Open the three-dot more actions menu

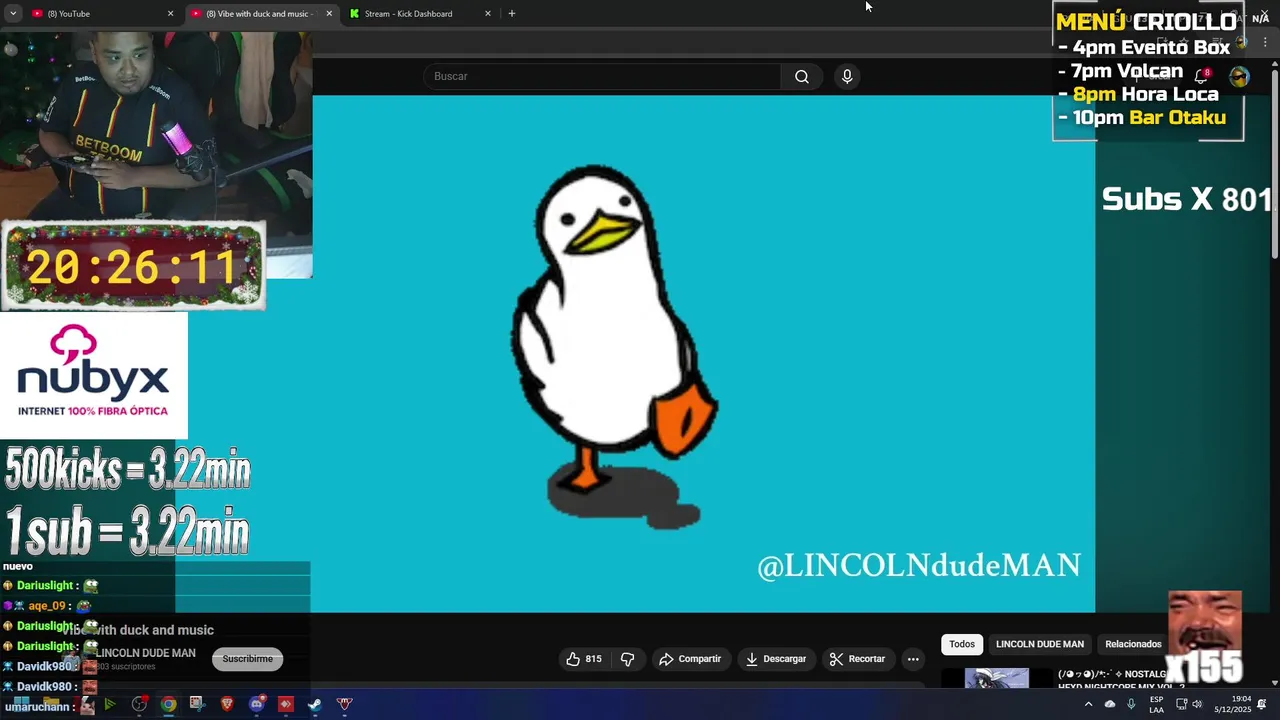tap(913, 659)
